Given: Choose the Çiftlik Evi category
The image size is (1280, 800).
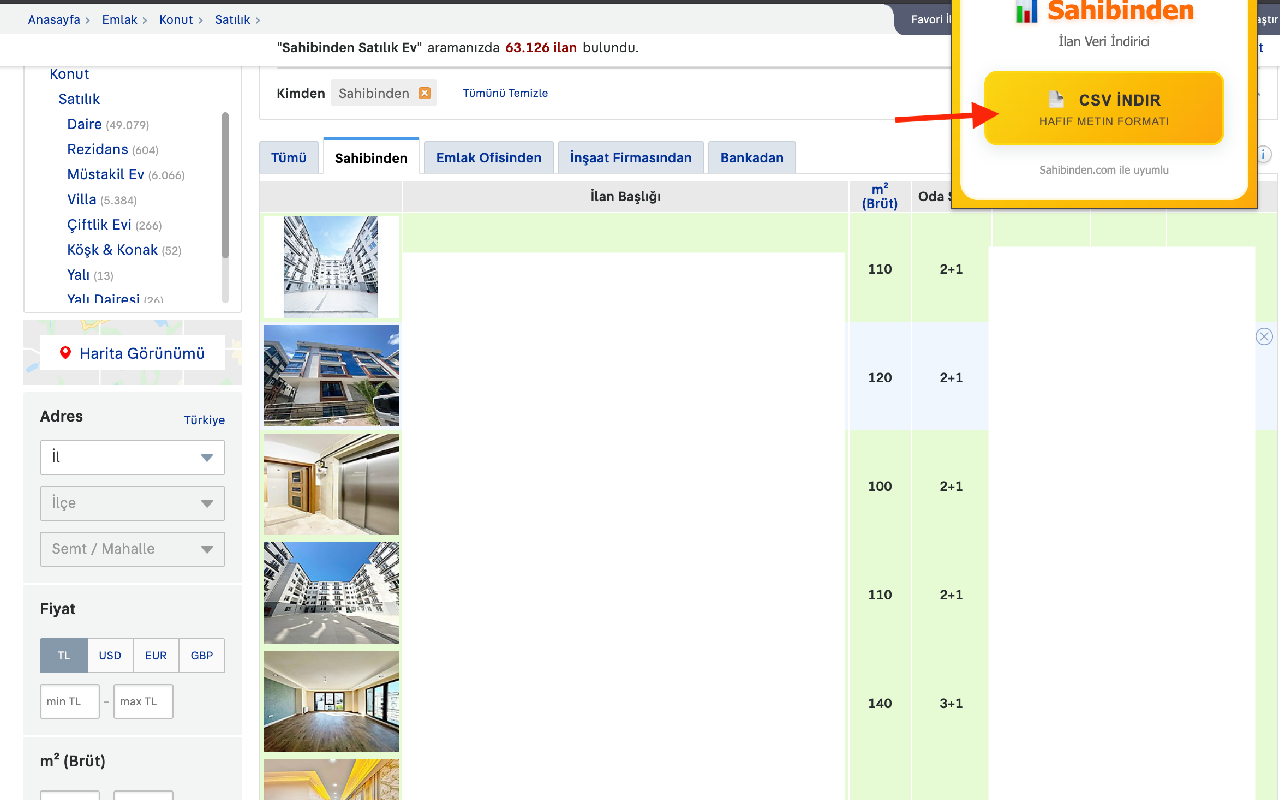Looking at the screenshot, I should (99, 225).
